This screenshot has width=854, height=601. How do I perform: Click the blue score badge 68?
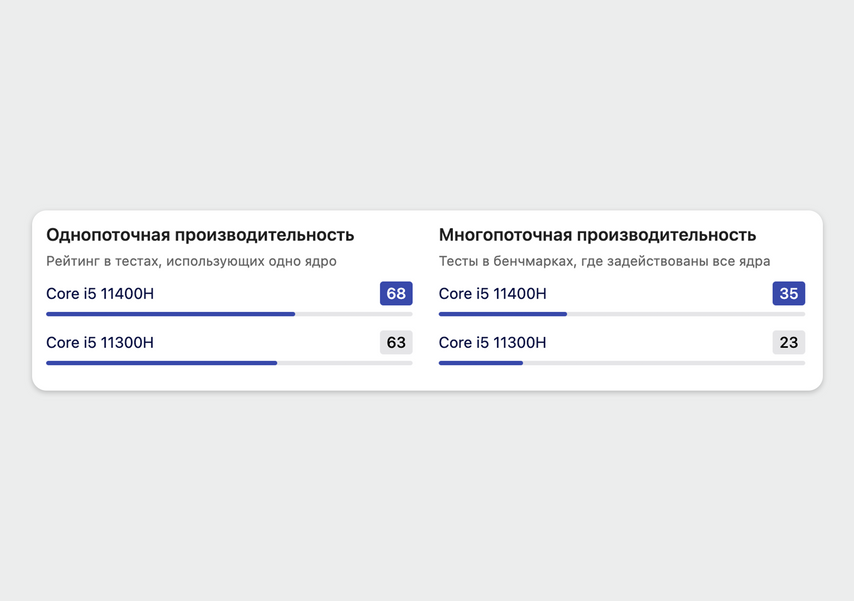(x=396, y=294)
